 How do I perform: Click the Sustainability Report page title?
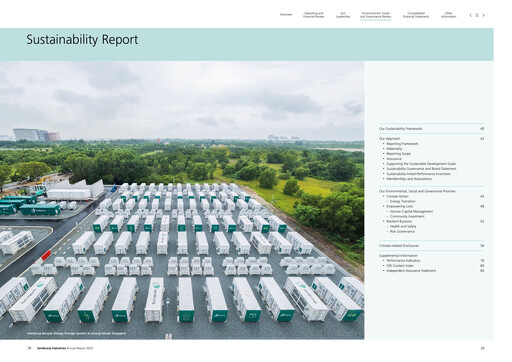point(82,40)
